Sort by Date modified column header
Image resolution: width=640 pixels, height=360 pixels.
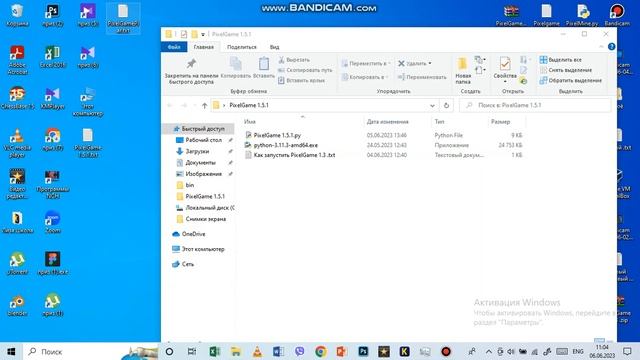tap(387, 122)
